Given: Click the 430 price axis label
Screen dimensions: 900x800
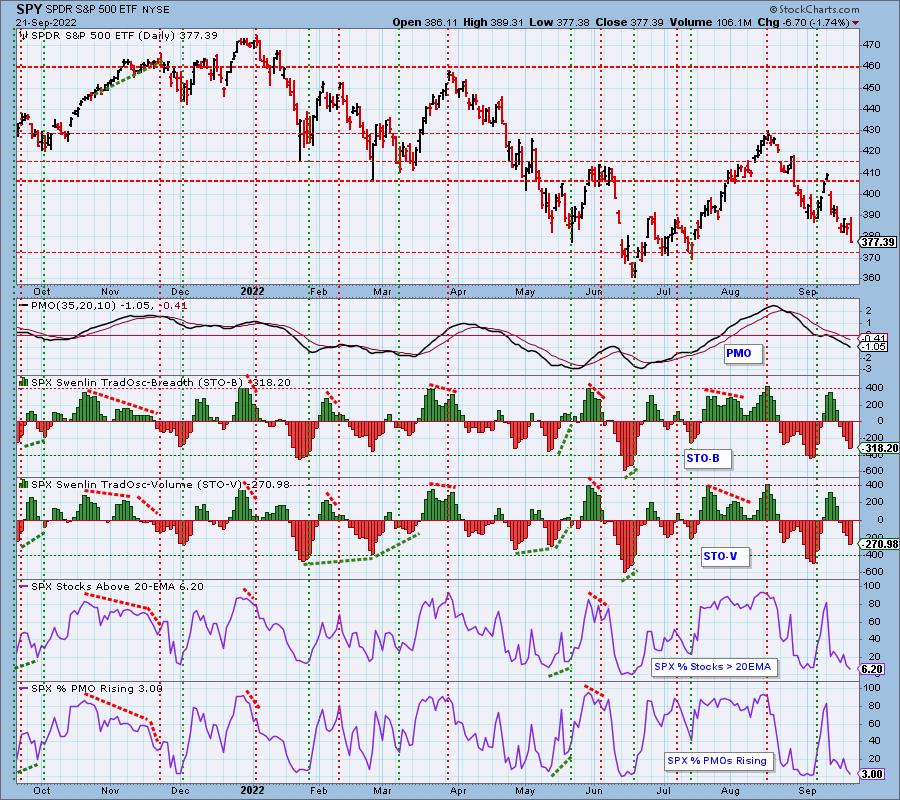Looking at the screenshot, I should (871, 130).
